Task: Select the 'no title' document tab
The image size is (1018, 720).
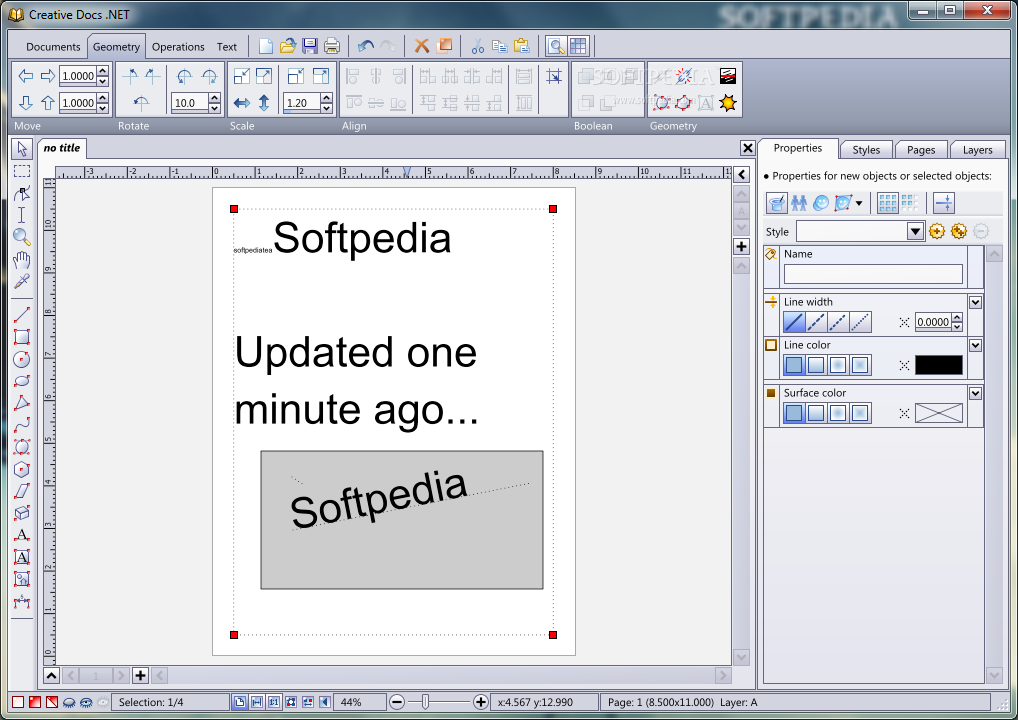Action: pyautogui.click(x=62, y=148)
